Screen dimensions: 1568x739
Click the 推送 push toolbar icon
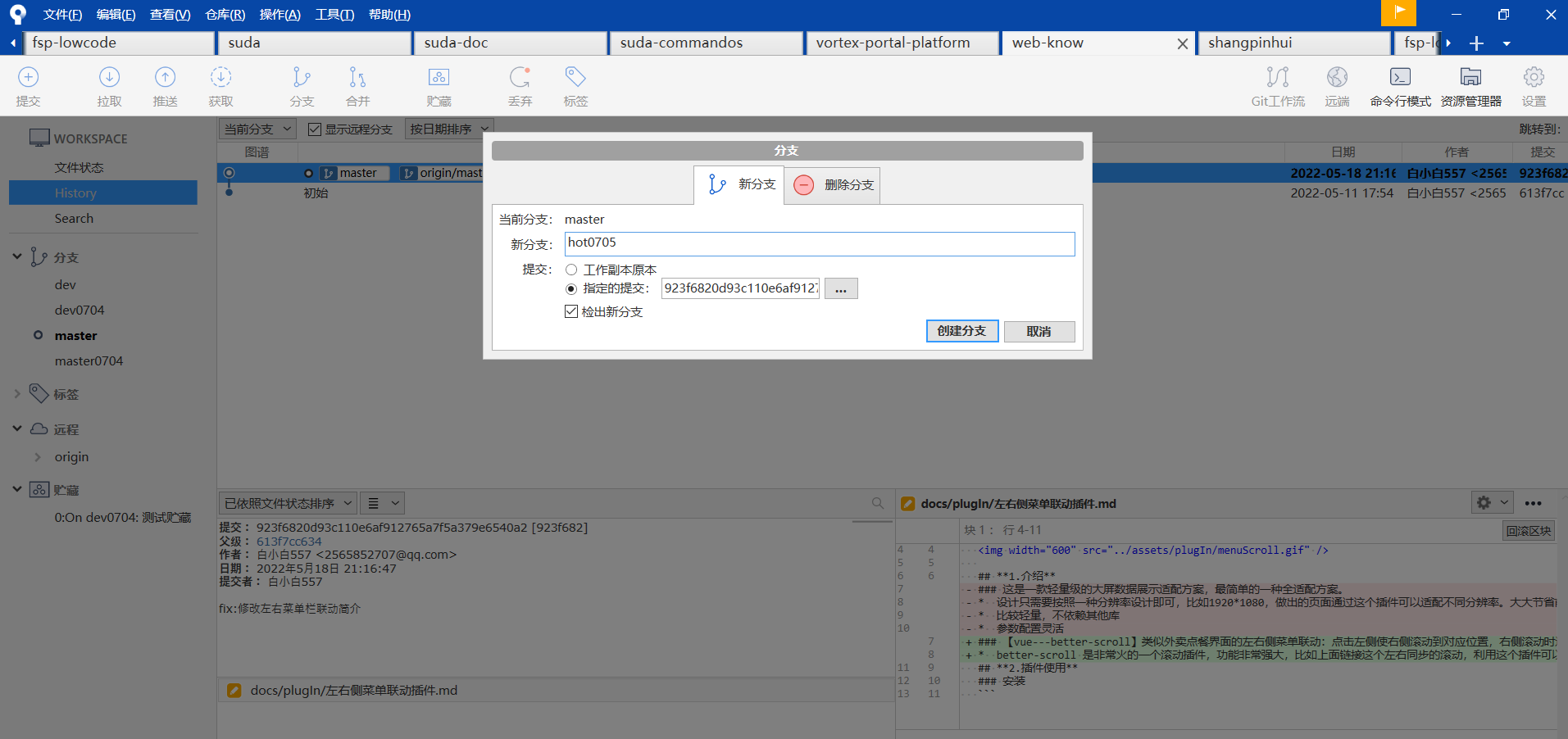tap(165, 78)
